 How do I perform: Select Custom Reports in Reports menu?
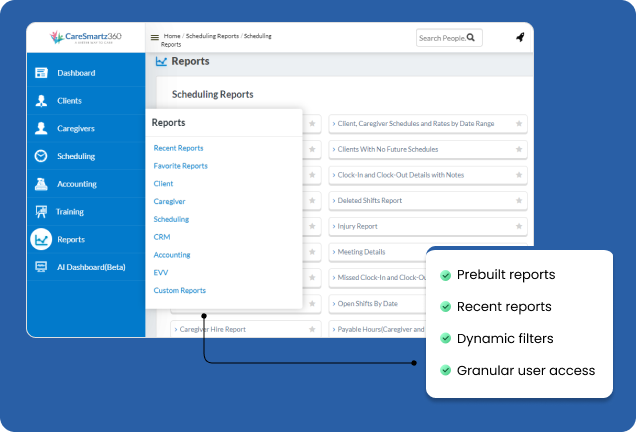[179, 291]
